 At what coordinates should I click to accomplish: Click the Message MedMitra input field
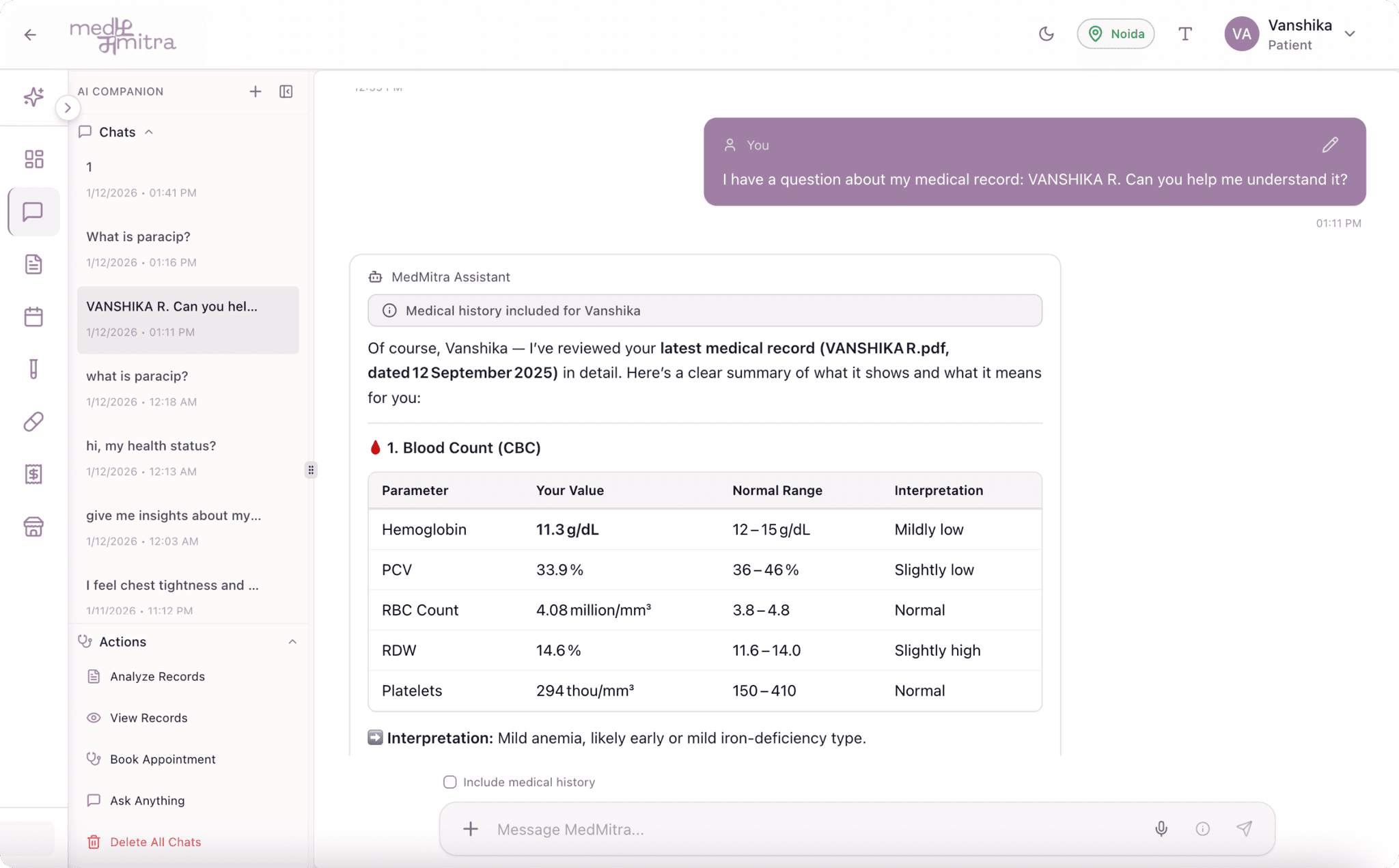click(813, 829)
